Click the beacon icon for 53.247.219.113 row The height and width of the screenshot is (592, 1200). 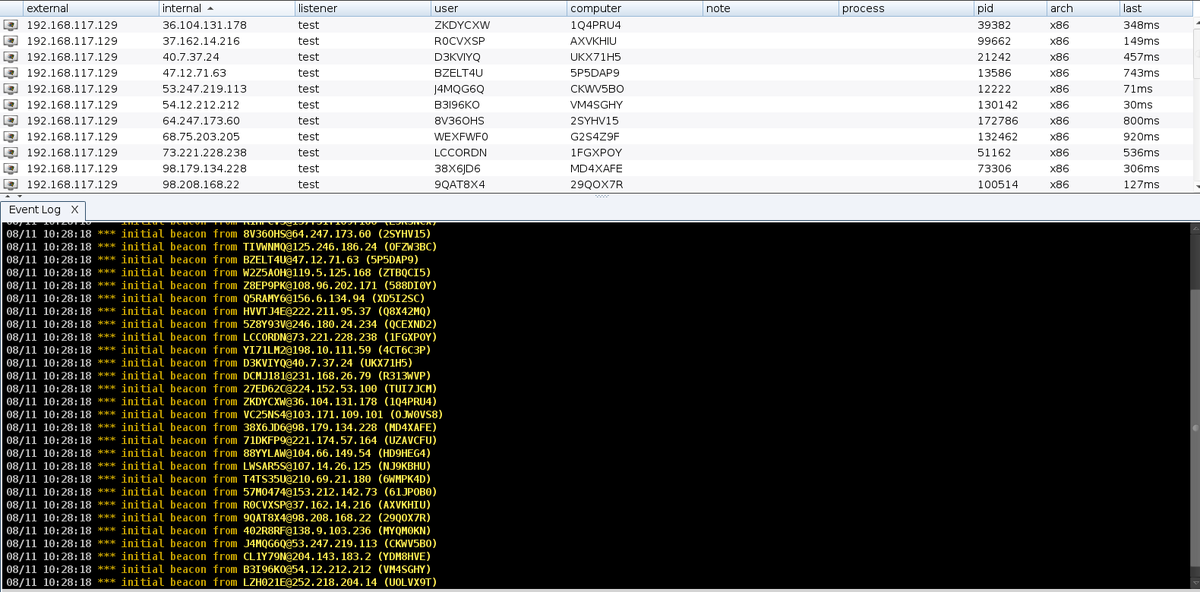click(11, 89)
